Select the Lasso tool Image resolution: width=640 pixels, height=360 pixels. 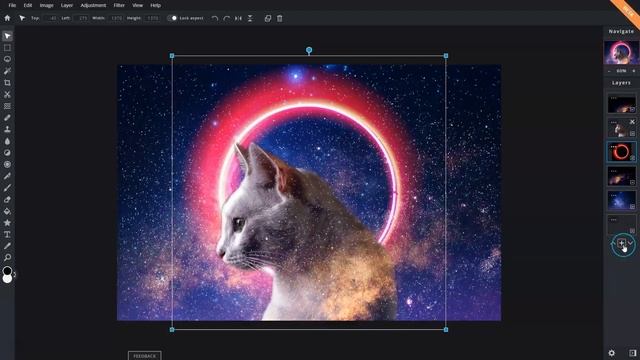(x=7, y=59)
